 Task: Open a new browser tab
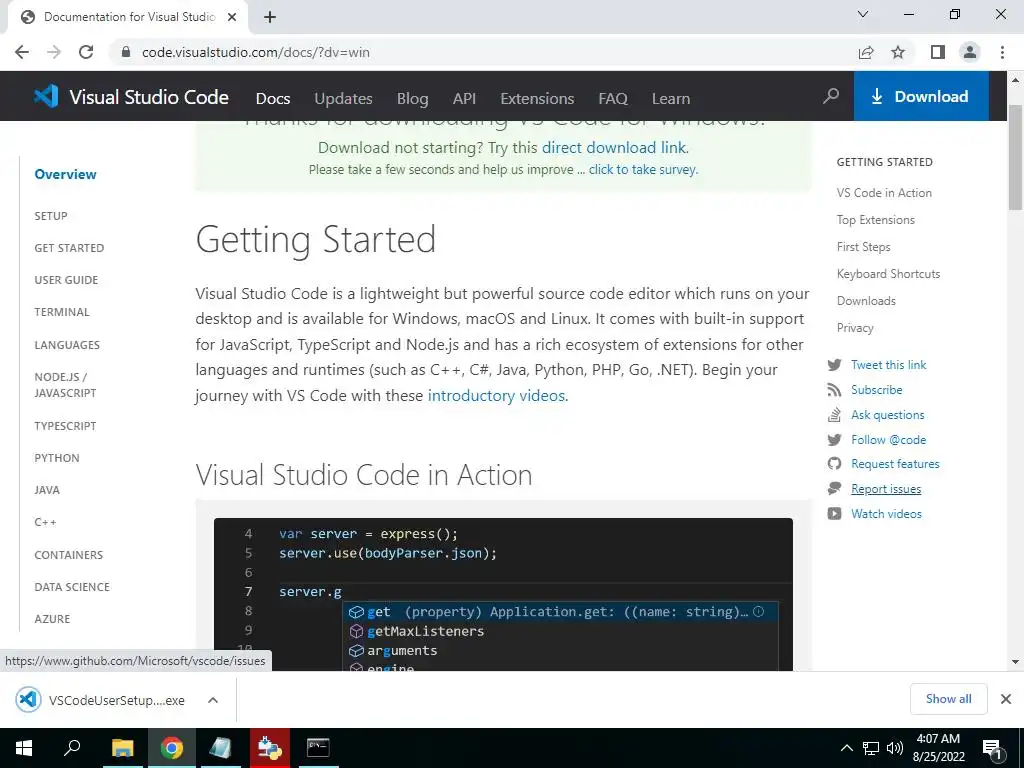tap(270, 17)
